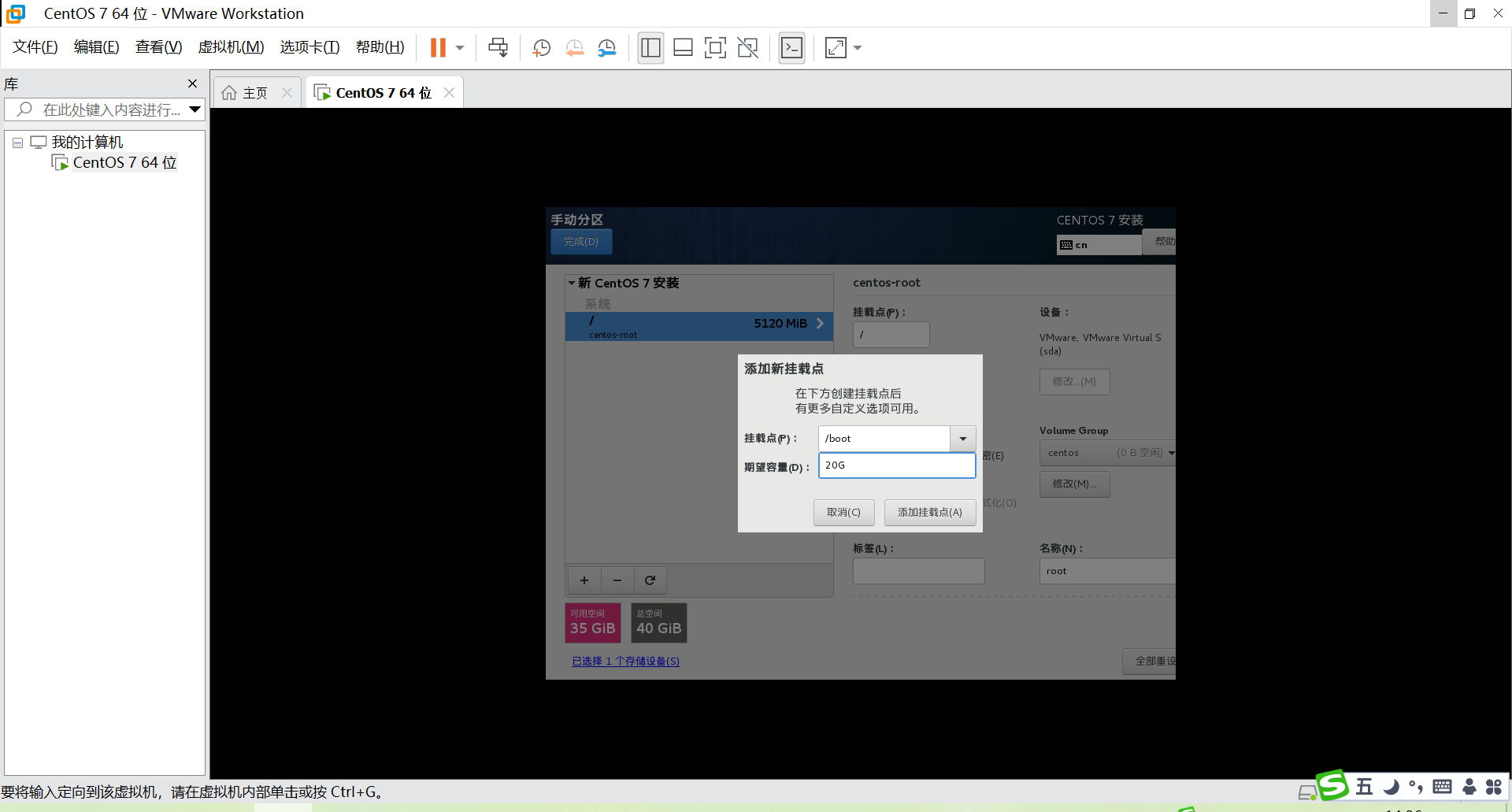Click 取消(C) in the dialog
Screen dimensions: 1512x812
[843, 512]
